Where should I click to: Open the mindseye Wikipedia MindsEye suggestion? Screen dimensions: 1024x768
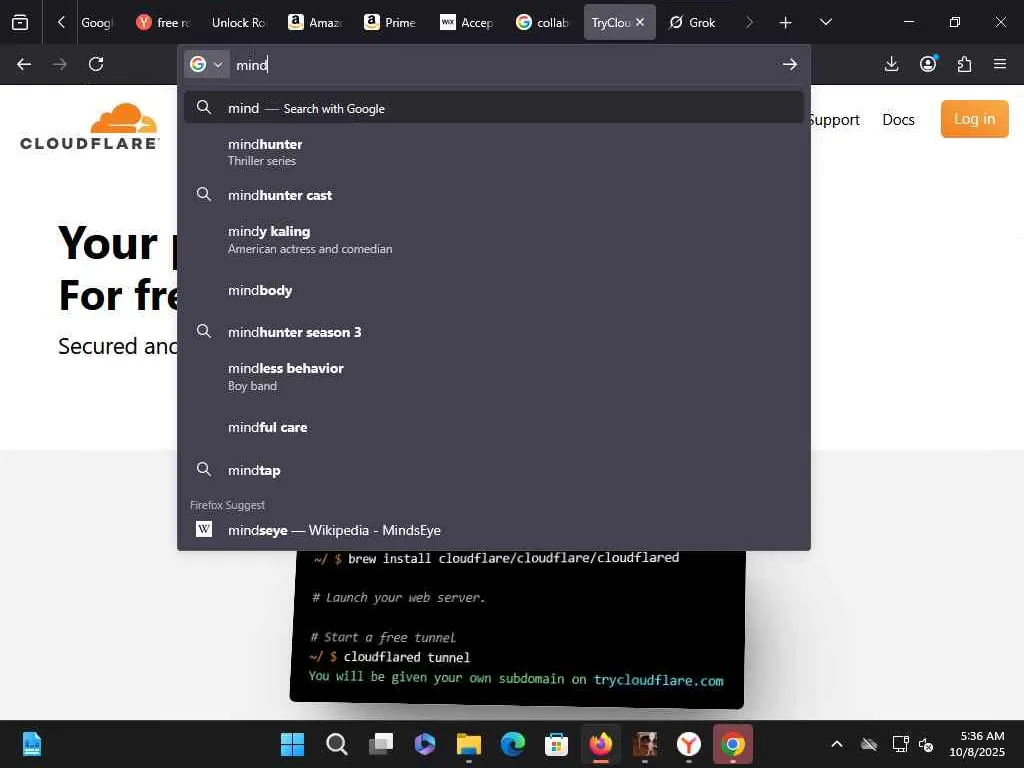pos(494,530)
